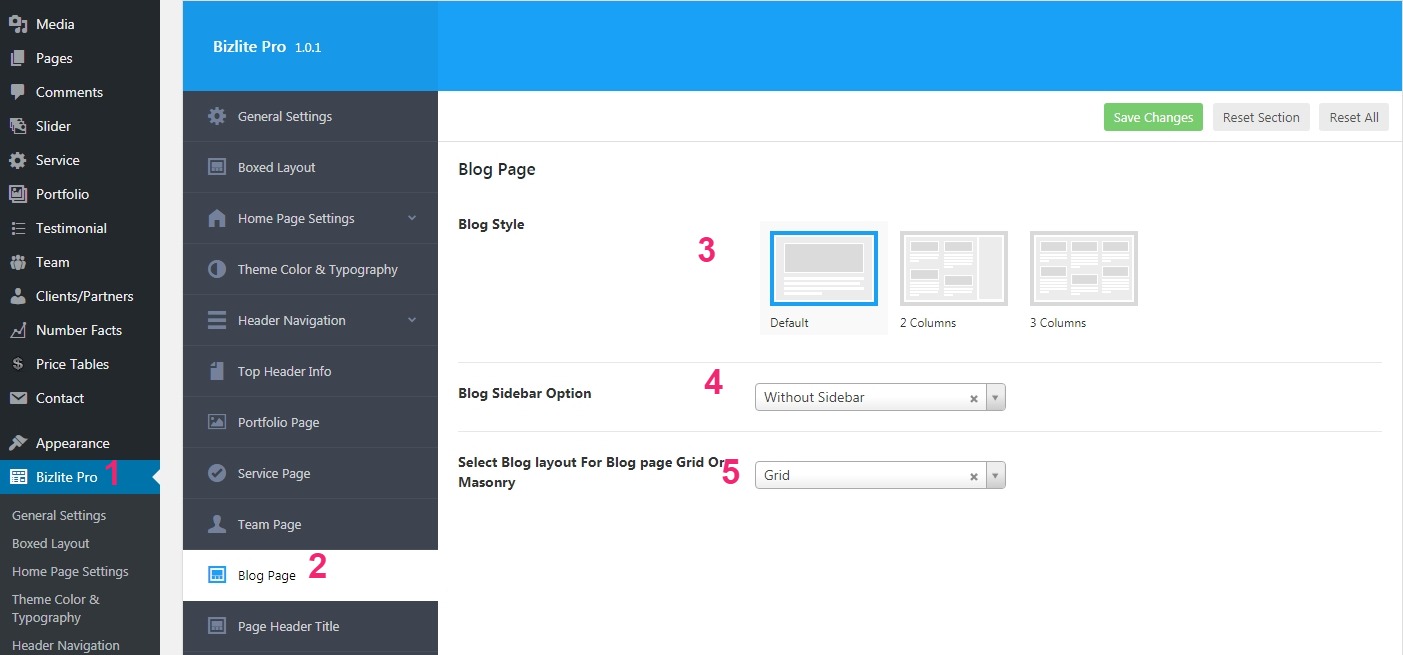
Task: Open the Number Facts menu item
Action: tap(80, 330)
